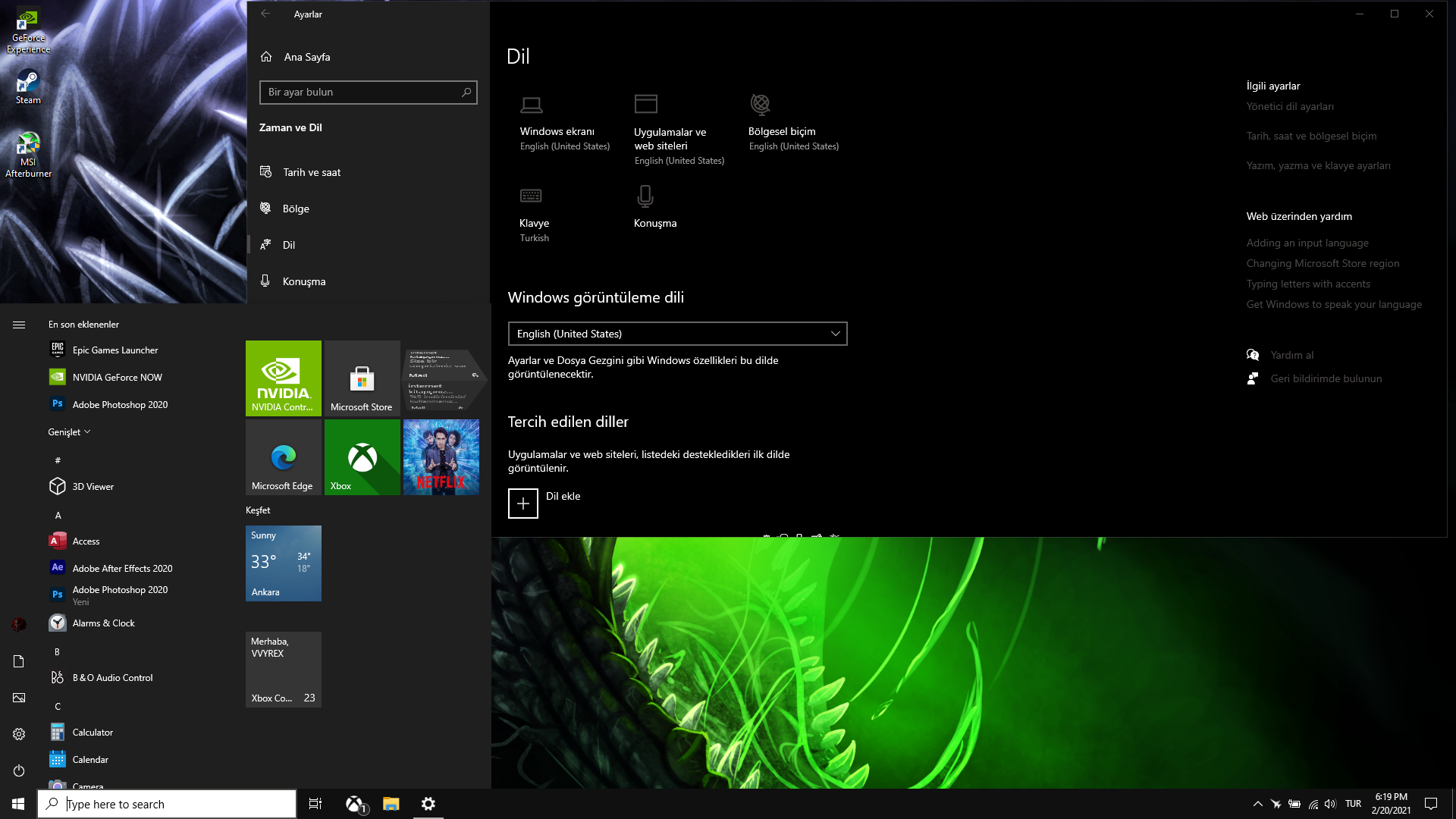Click the Yardım al link

1291,355
